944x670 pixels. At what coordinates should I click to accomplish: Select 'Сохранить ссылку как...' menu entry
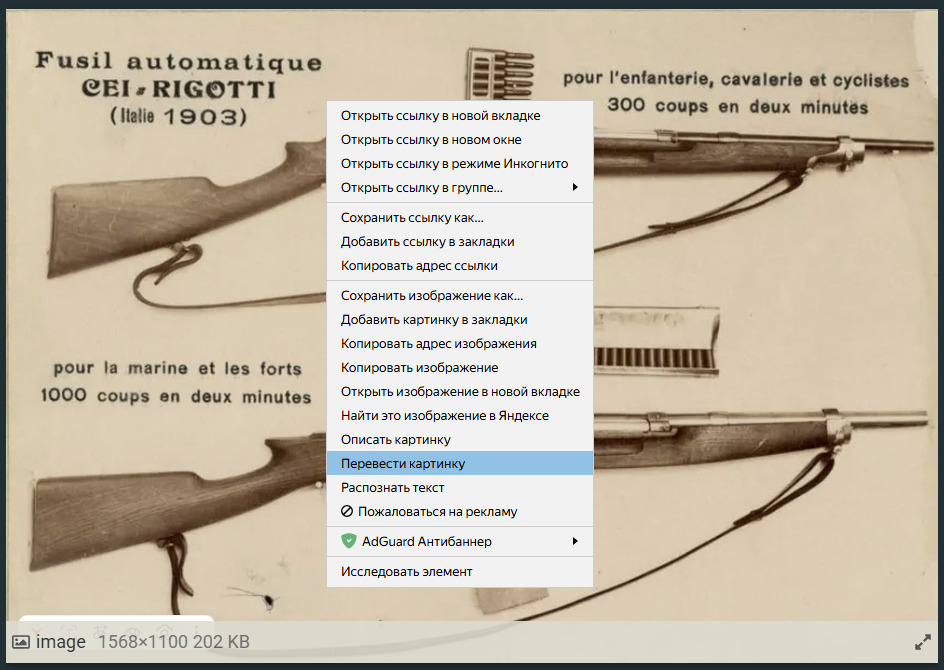click(x=412, y=218)
